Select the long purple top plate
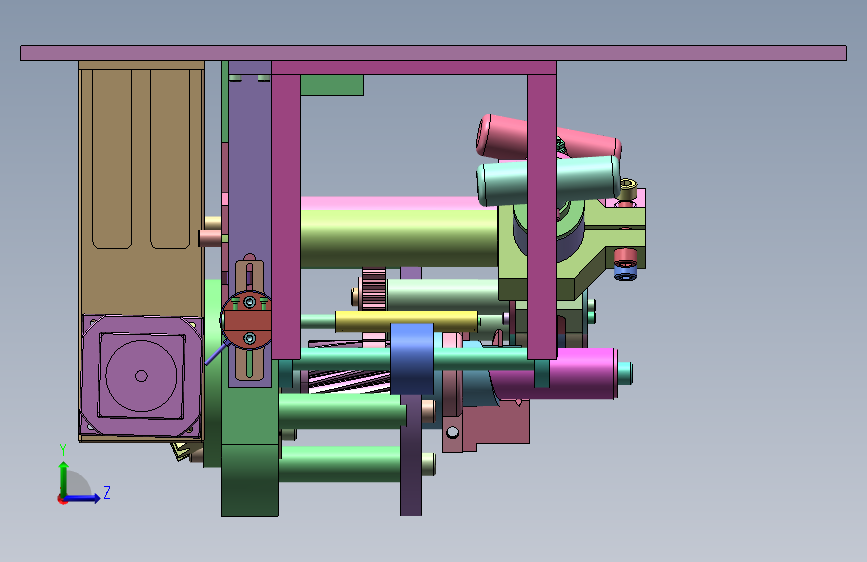Viewport: 867px width, 562px height. click(434, 53)
